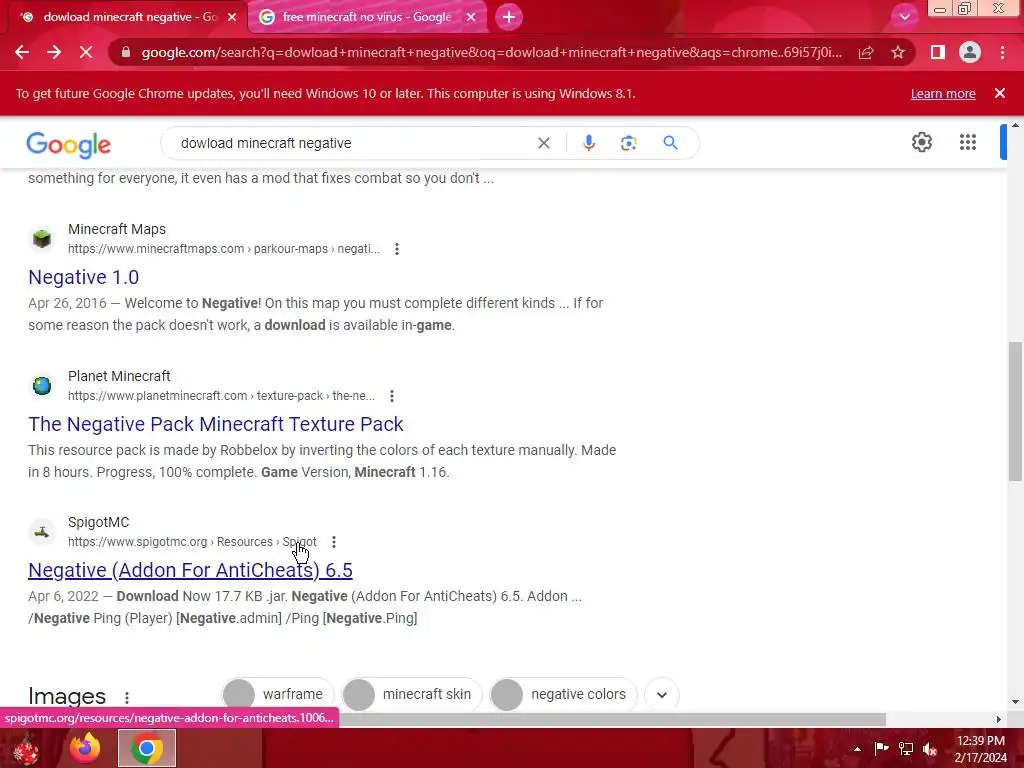Open 'Negative (Addon For AntiCheats) 6.5' result

(x=190, y=570)
